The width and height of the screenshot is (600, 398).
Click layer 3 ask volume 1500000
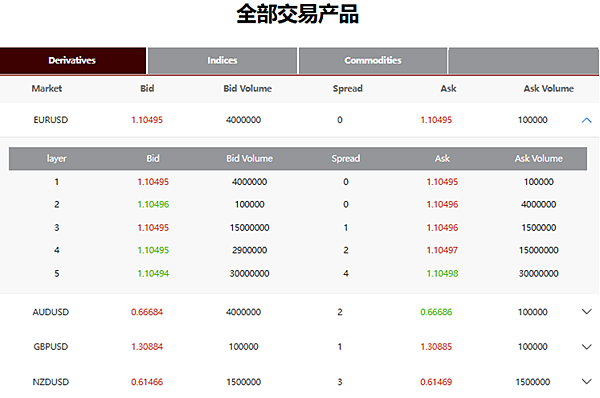point(539,228)
